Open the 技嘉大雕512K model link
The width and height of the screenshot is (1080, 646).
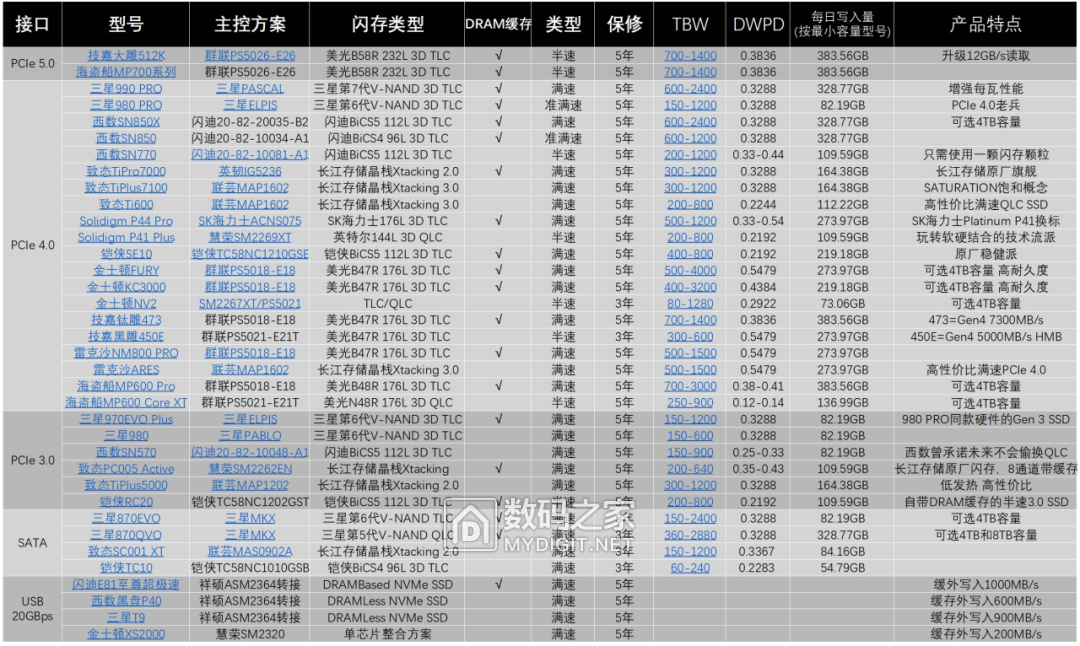(126, 56)
